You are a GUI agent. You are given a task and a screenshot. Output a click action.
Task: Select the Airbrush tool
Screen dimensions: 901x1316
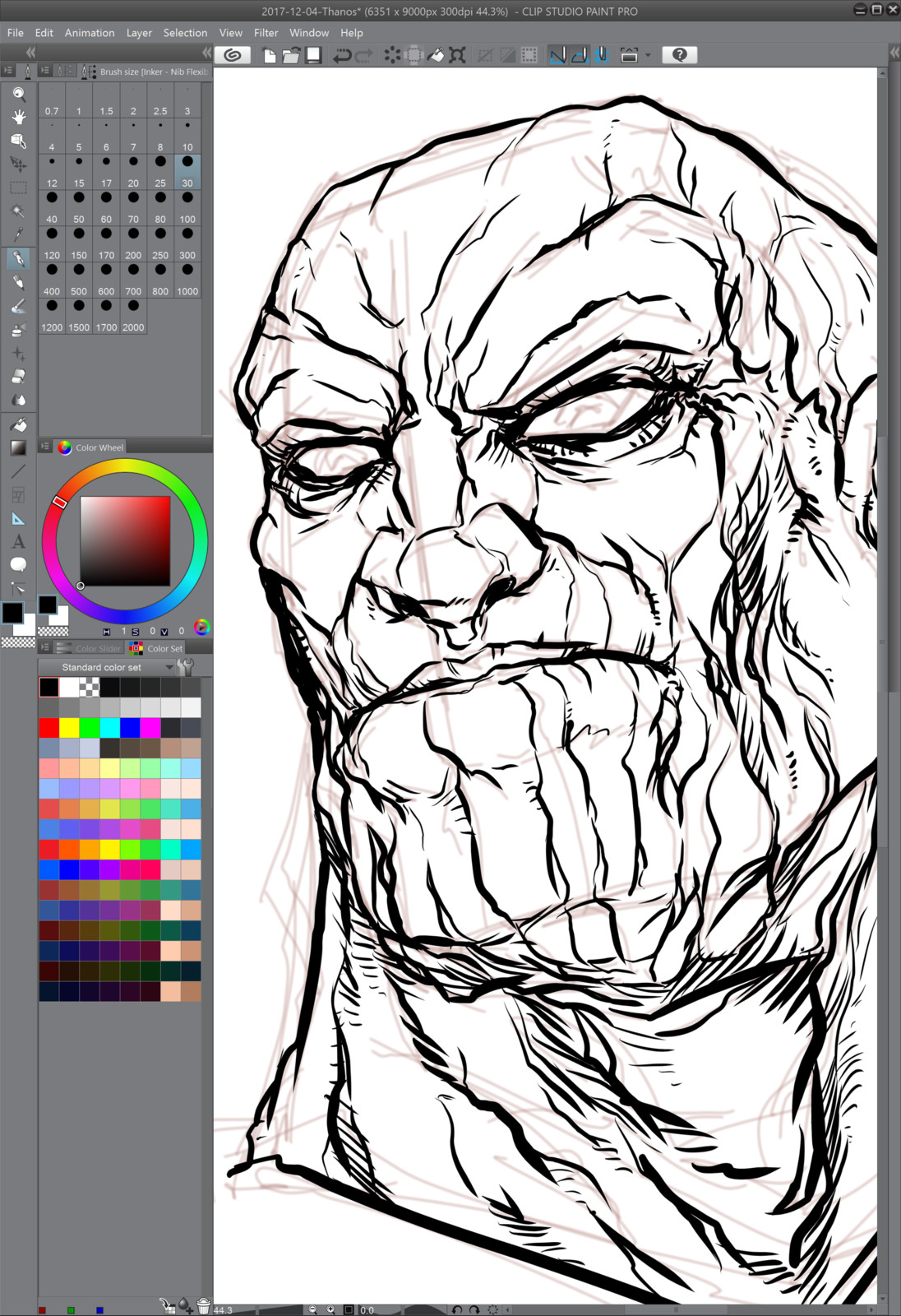(x=18, y=330)
